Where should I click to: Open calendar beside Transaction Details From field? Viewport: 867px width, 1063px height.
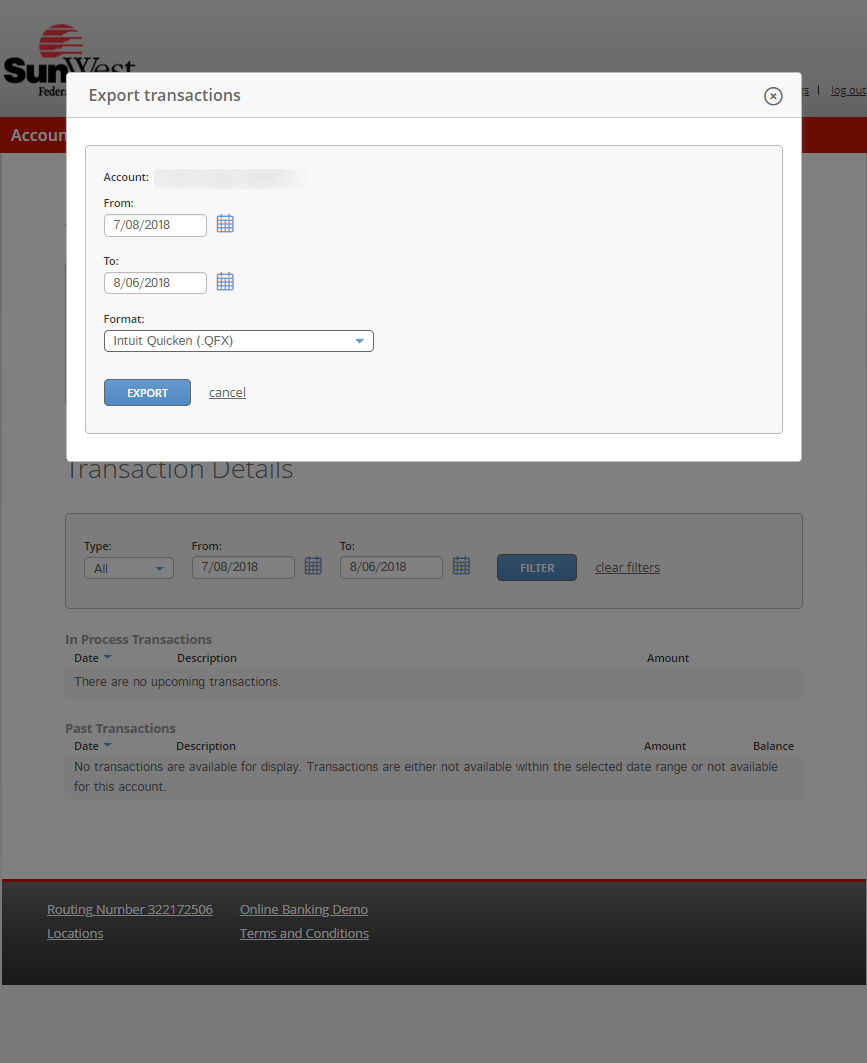(313, 566)
